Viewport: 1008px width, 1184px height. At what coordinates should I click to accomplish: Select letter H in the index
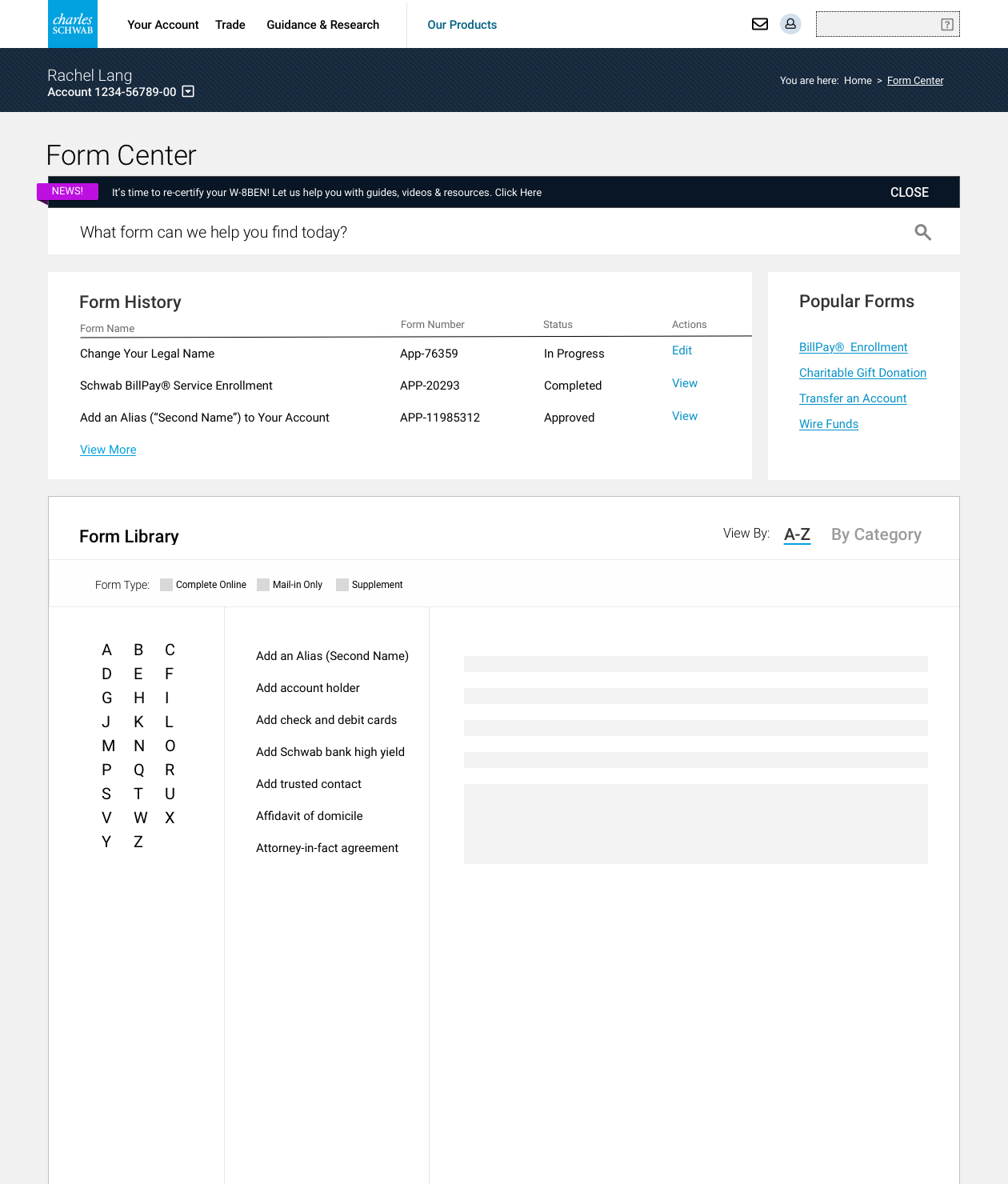click(x=139, y=698)
